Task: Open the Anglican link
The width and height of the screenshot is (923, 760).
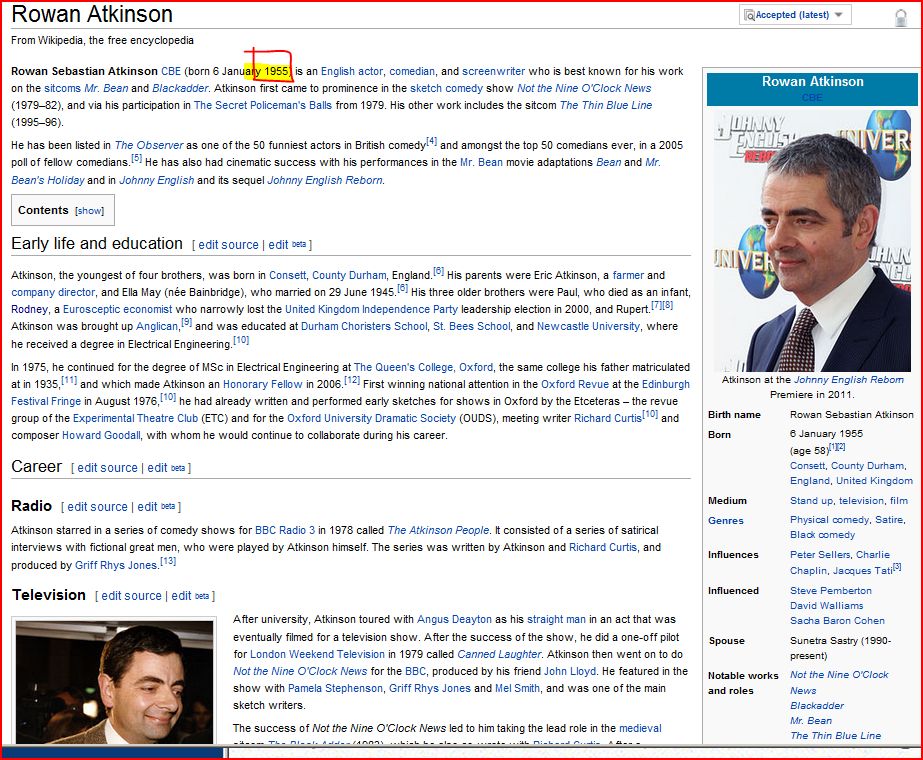Action: coord(157,327)
